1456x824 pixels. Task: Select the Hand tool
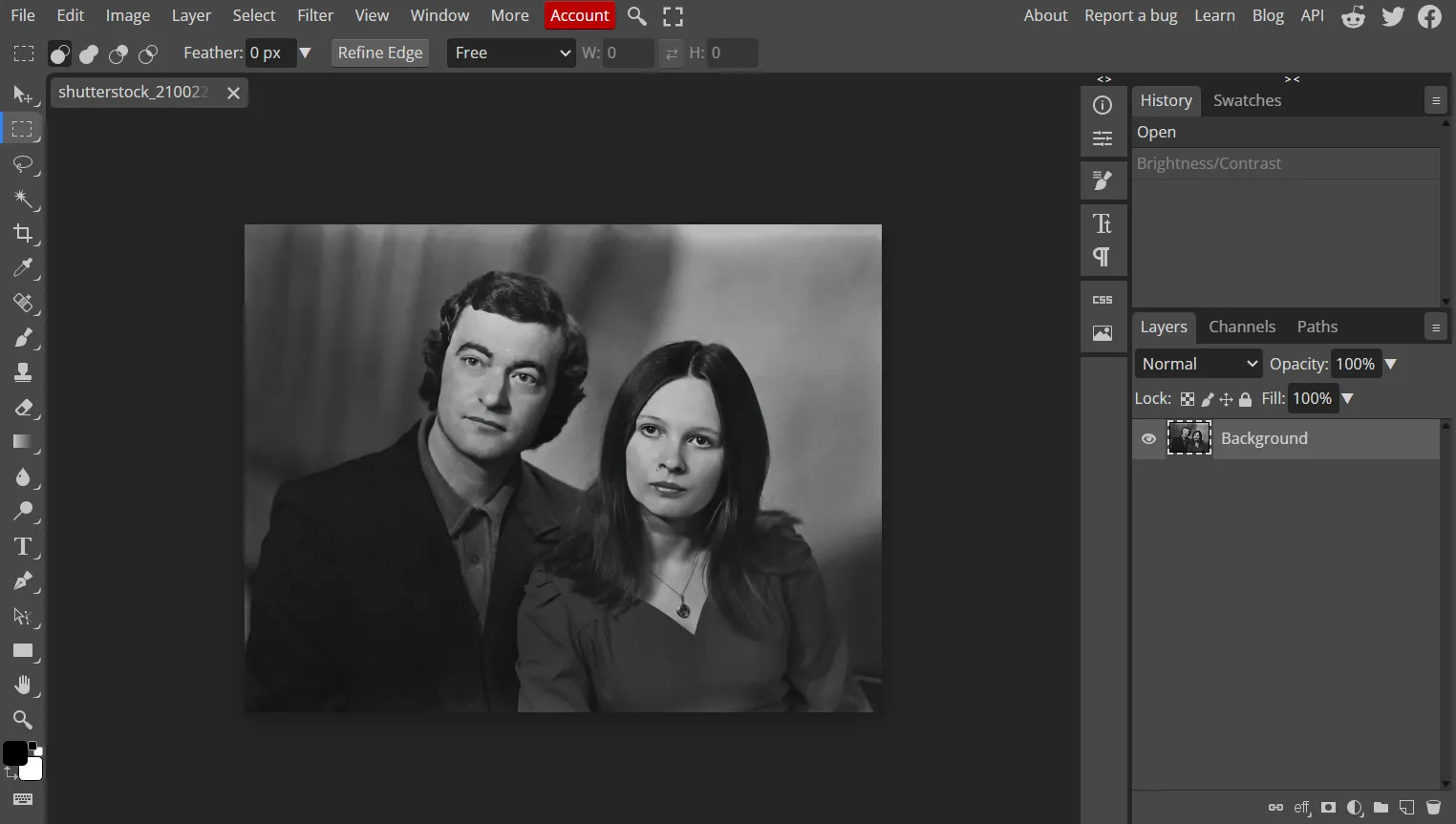(x=24, y=685)
